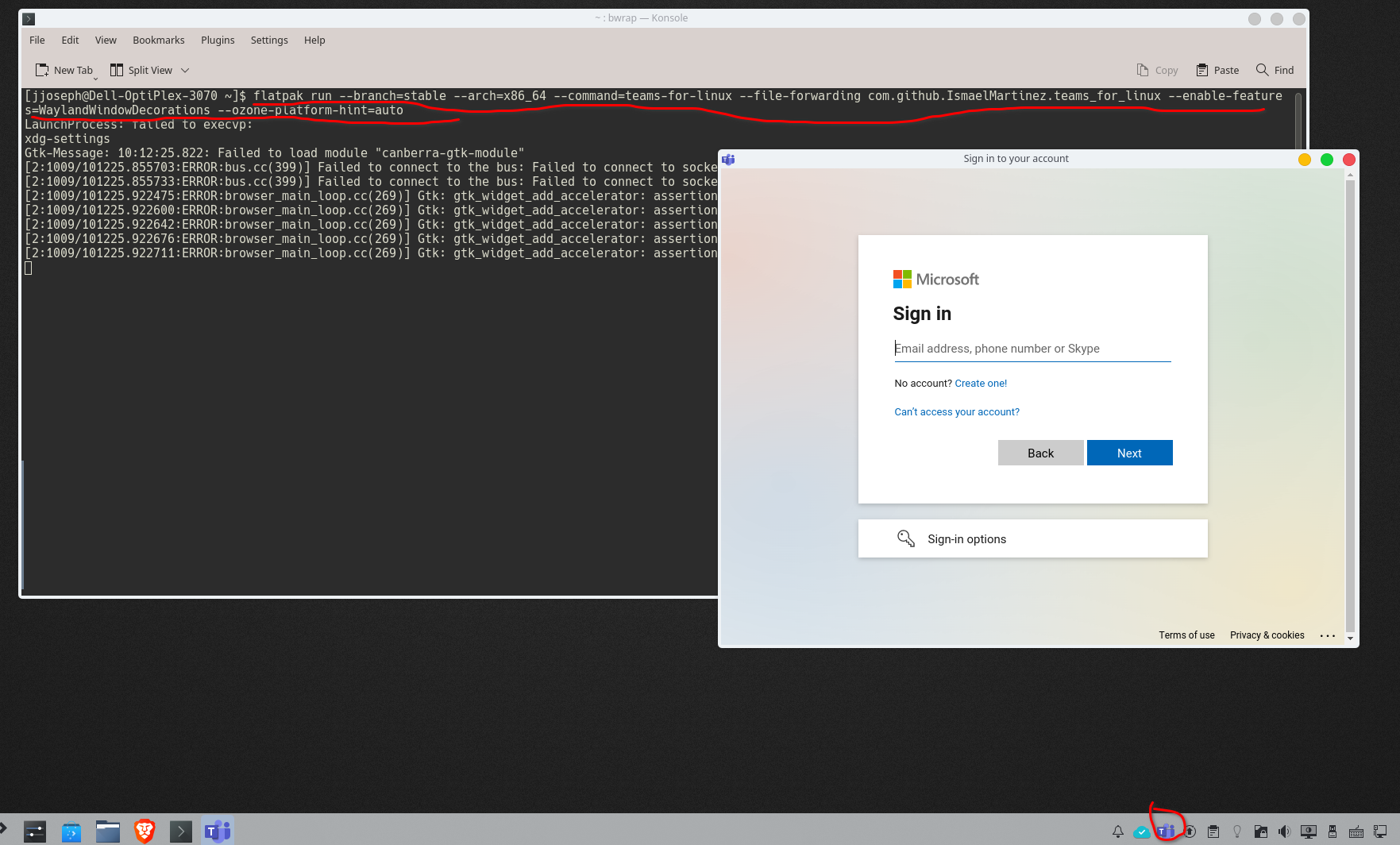
Task: Open the Discover software center
Action: point(70,831)
